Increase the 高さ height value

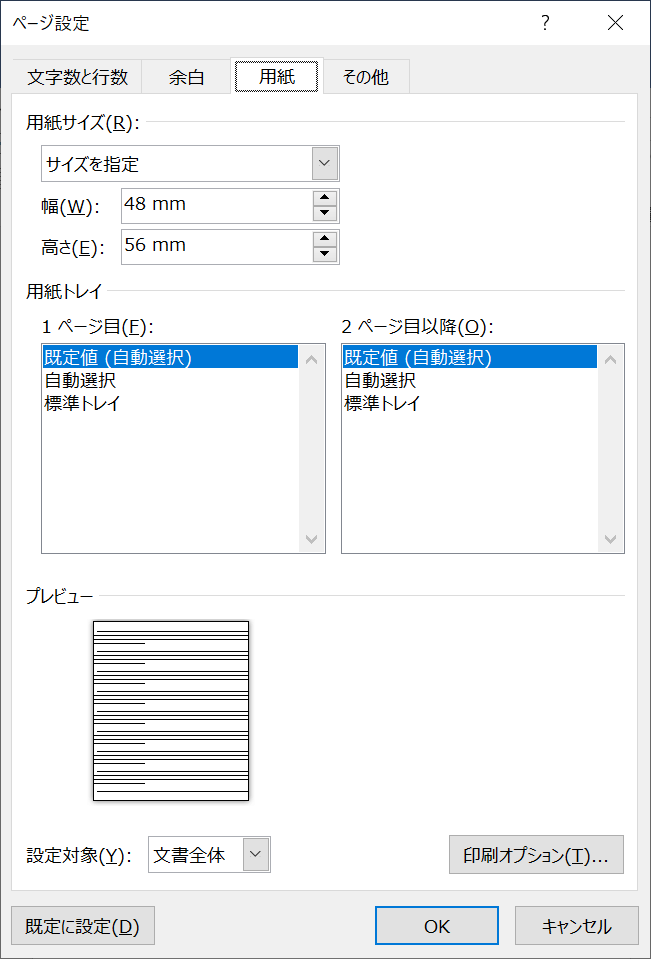tap(325, 239)
